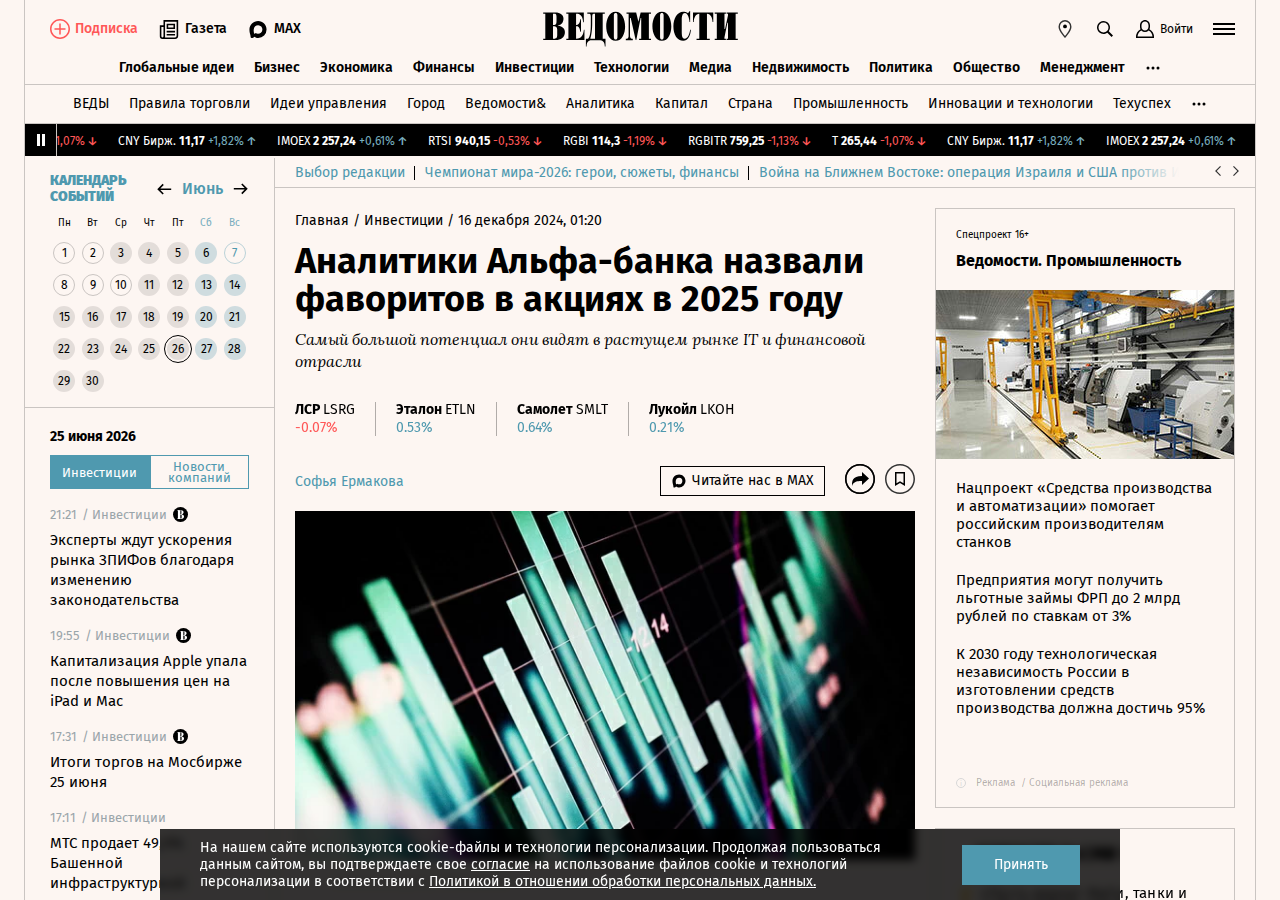The width and height of the screenshot is (1280, 900).
Task: Open the Бизнес section
Action: click(277, 68)
